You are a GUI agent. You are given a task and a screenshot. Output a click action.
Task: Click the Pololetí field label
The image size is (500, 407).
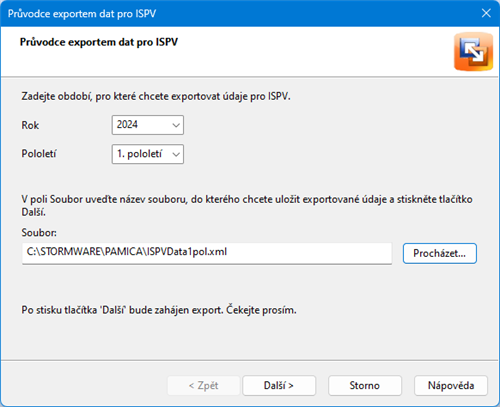(39, 154)
